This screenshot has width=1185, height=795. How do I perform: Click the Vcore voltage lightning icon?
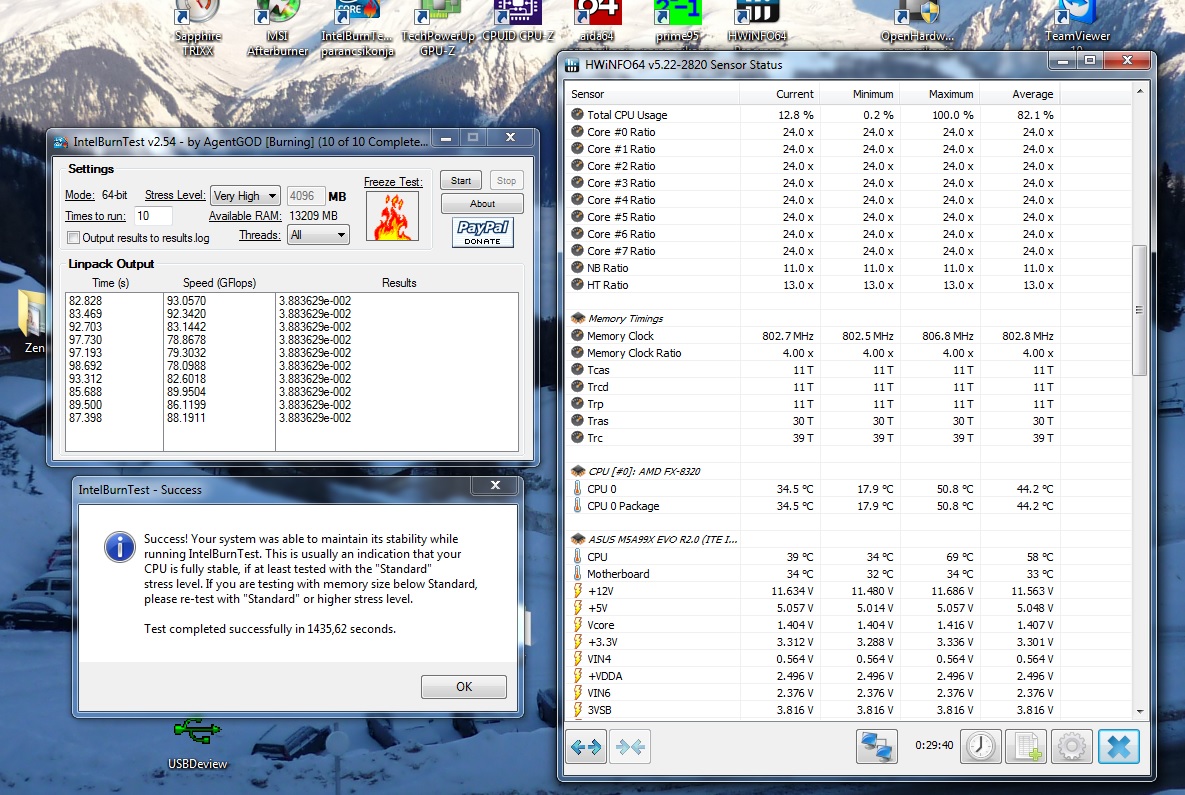[577, 625]
